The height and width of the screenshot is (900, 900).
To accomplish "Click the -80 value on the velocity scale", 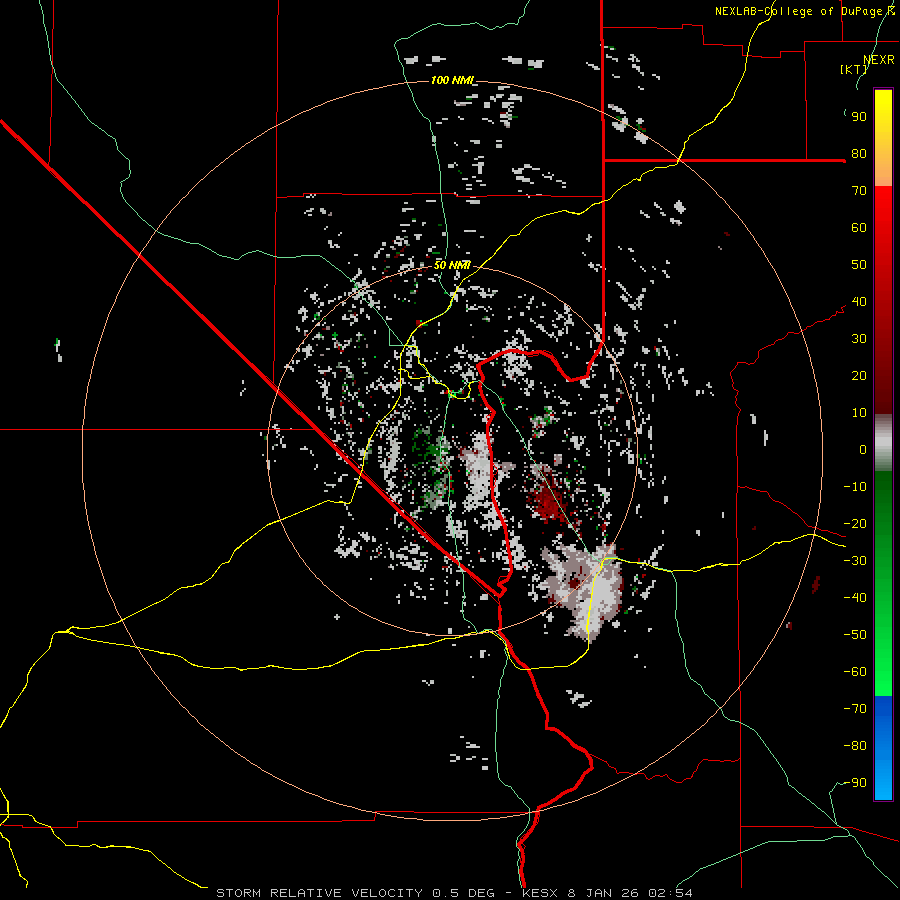I will coord(855,746).
